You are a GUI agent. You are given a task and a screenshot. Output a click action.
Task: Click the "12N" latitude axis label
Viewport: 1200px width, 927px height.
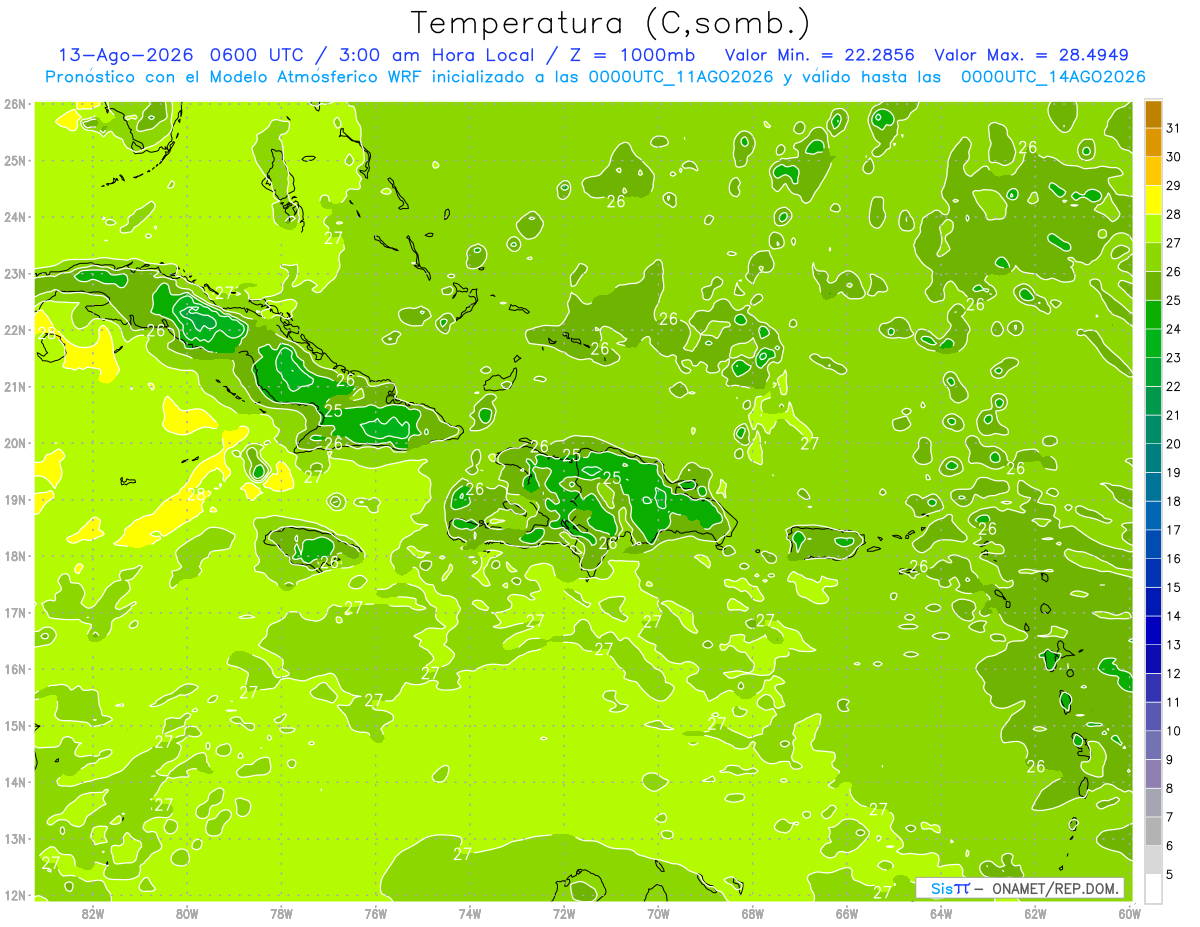coord(15,895)
